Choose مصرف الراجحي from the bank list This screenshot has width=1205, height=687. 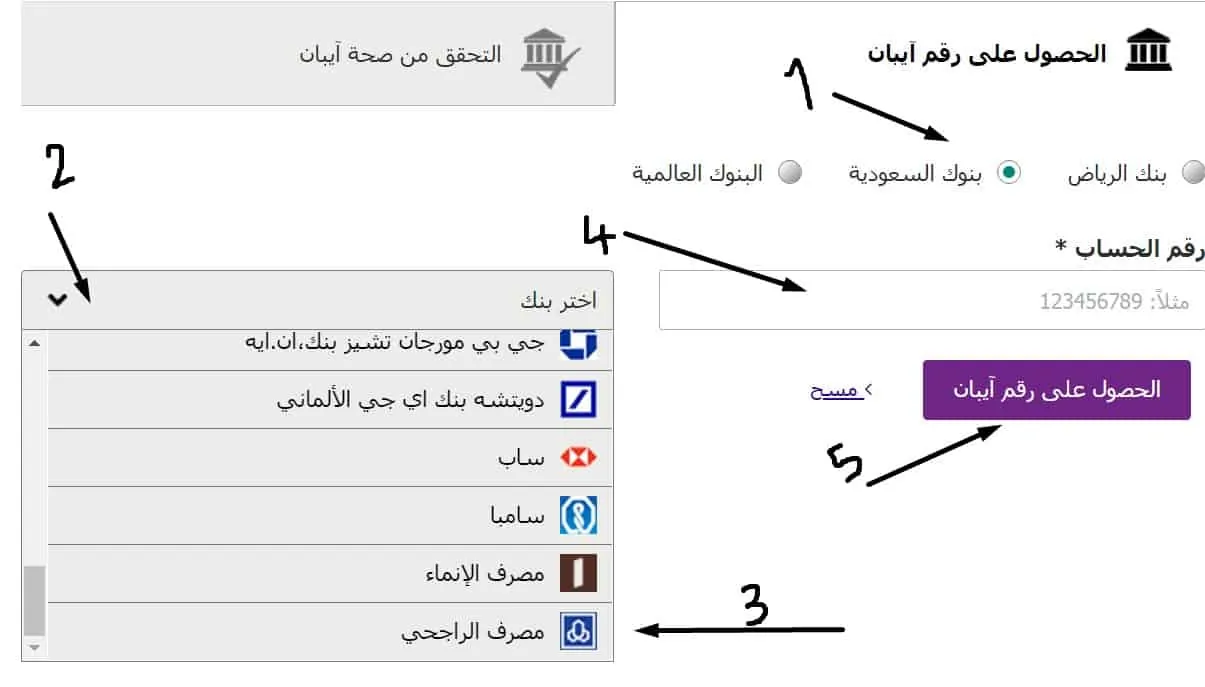click(331, 632)
